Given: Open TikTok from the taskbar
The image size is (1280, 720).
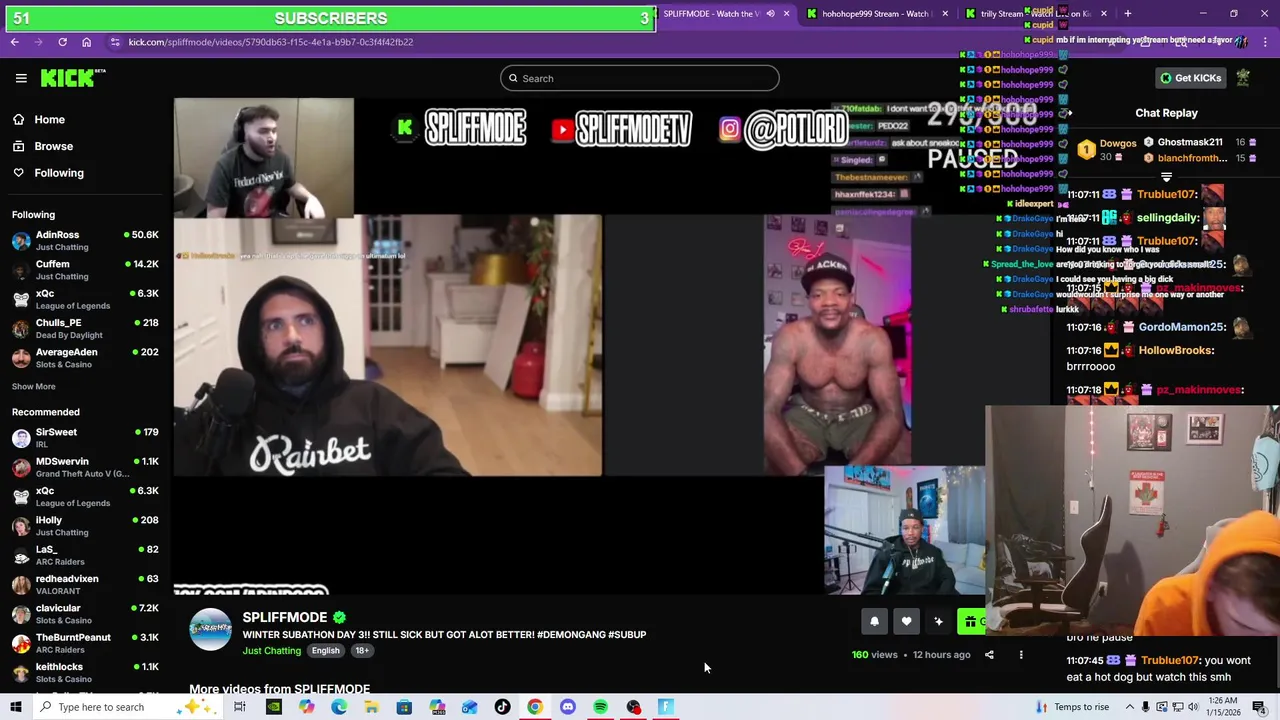Looking at the screenshot, I should point(502,707).
